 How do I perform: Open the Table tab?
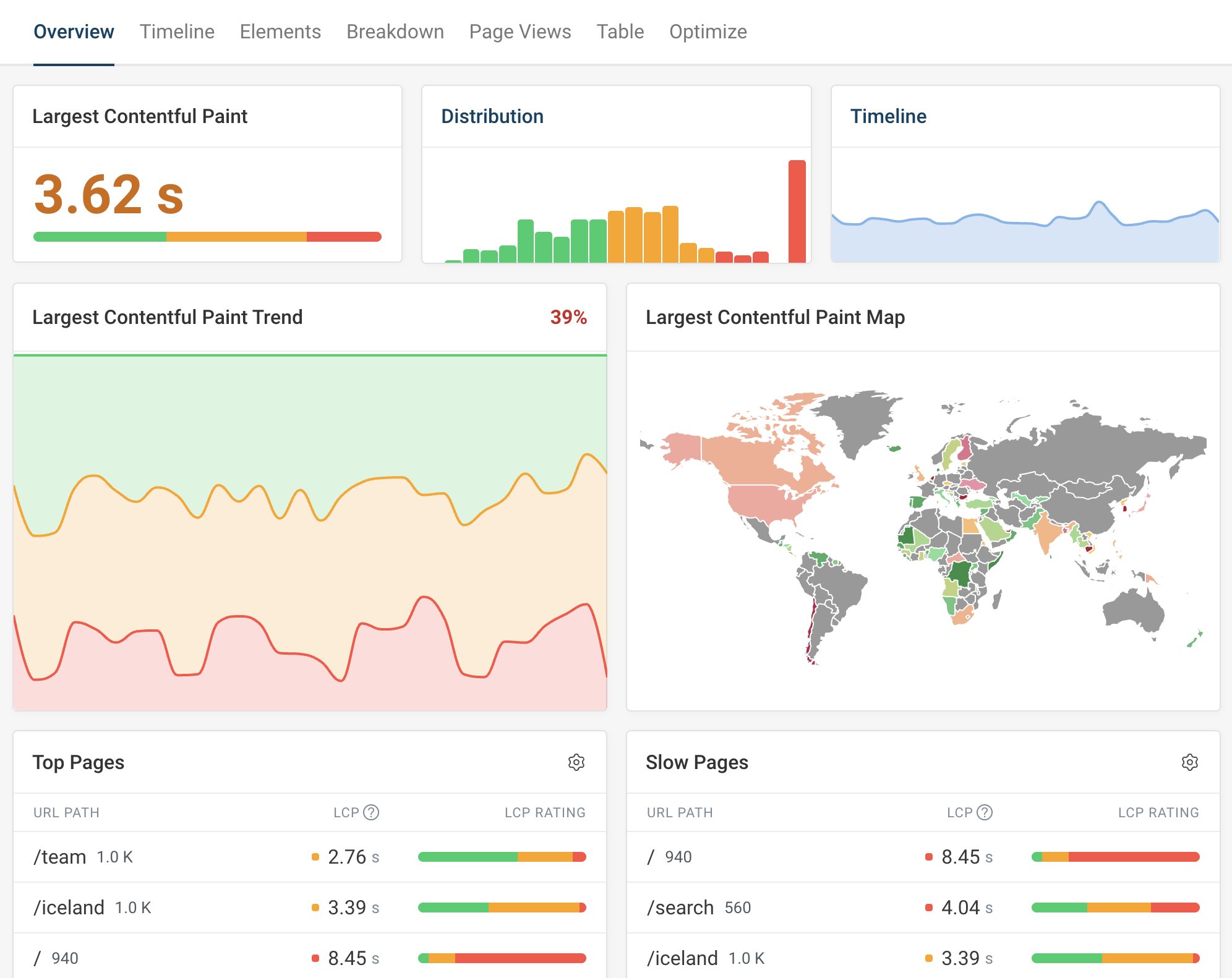click(620, 32)
